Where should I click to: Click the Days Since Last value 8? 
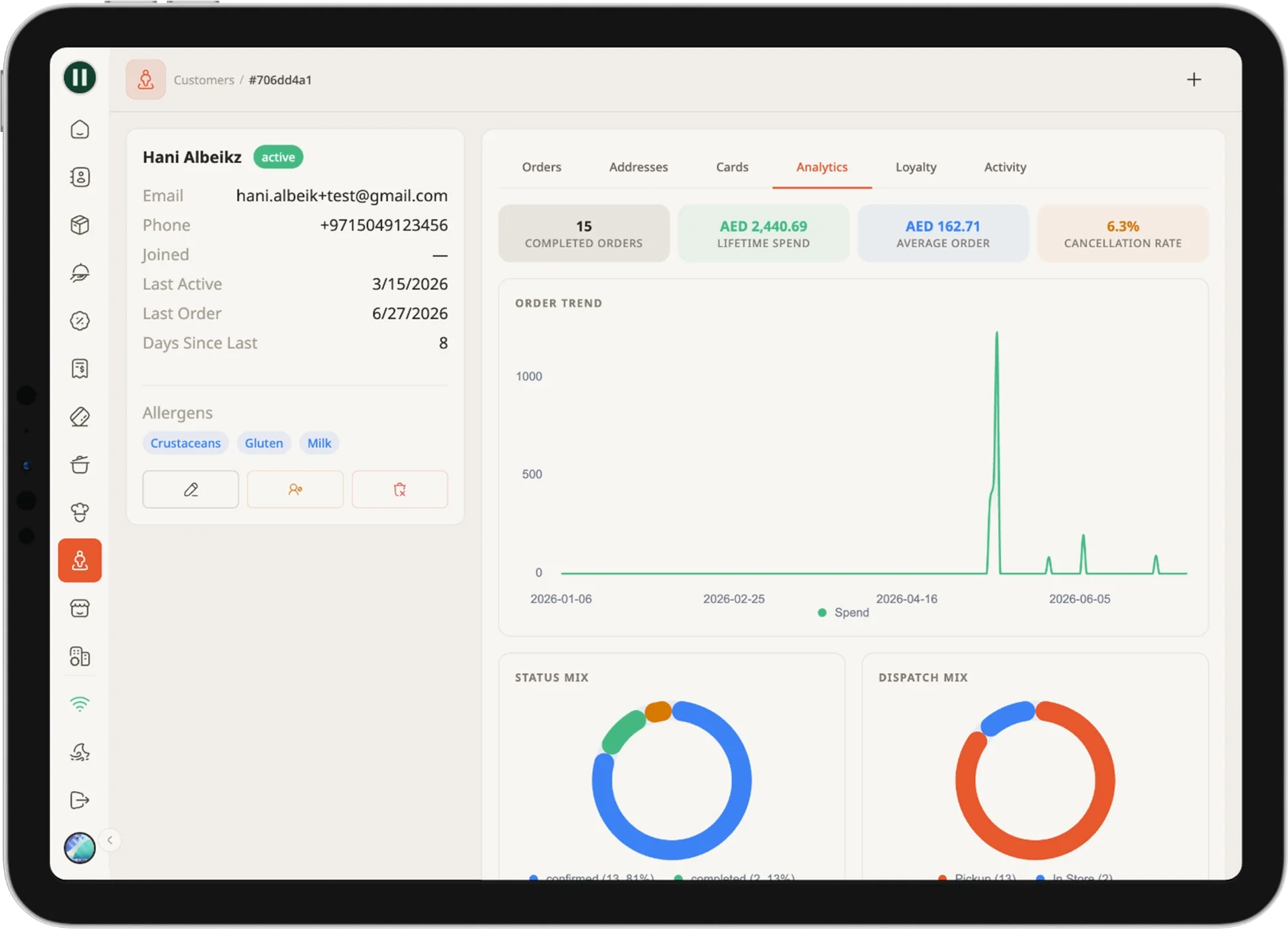443,343
